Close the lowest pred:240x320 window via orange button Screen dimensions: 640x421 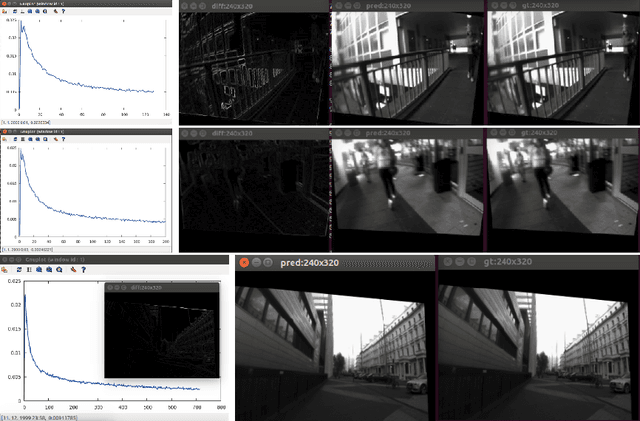click(x=244, y=263)
